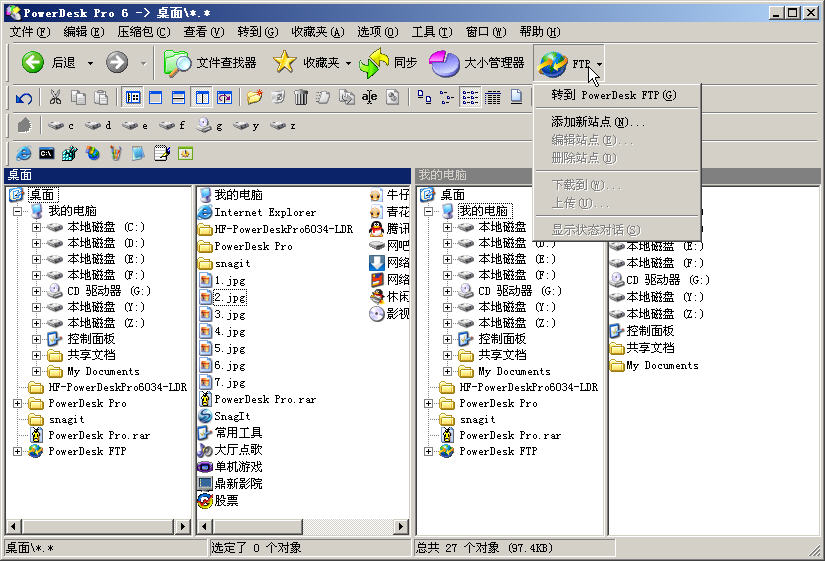Screen dimensions: 825x561
Task: Jump to drive f in drive bar
Action: [172, 125]
